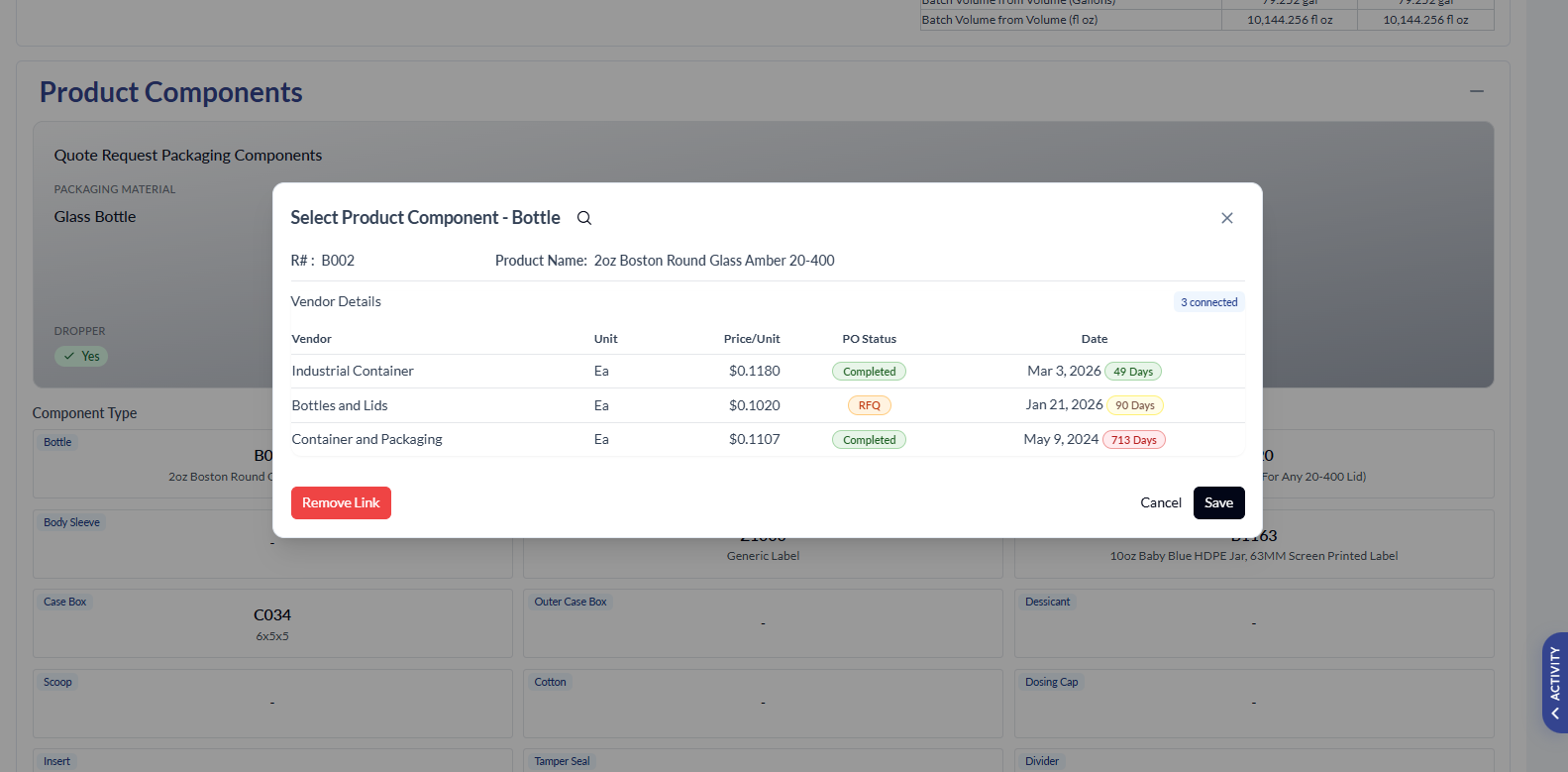
Task: Open the Activity side panel
Action: [1555, 683]
